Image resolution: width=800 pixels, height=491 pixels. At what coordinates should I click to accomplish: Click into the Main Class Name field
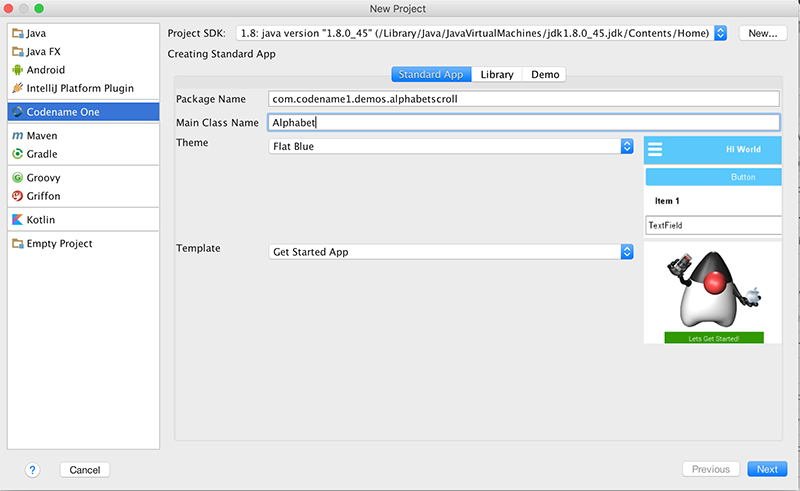524,122
